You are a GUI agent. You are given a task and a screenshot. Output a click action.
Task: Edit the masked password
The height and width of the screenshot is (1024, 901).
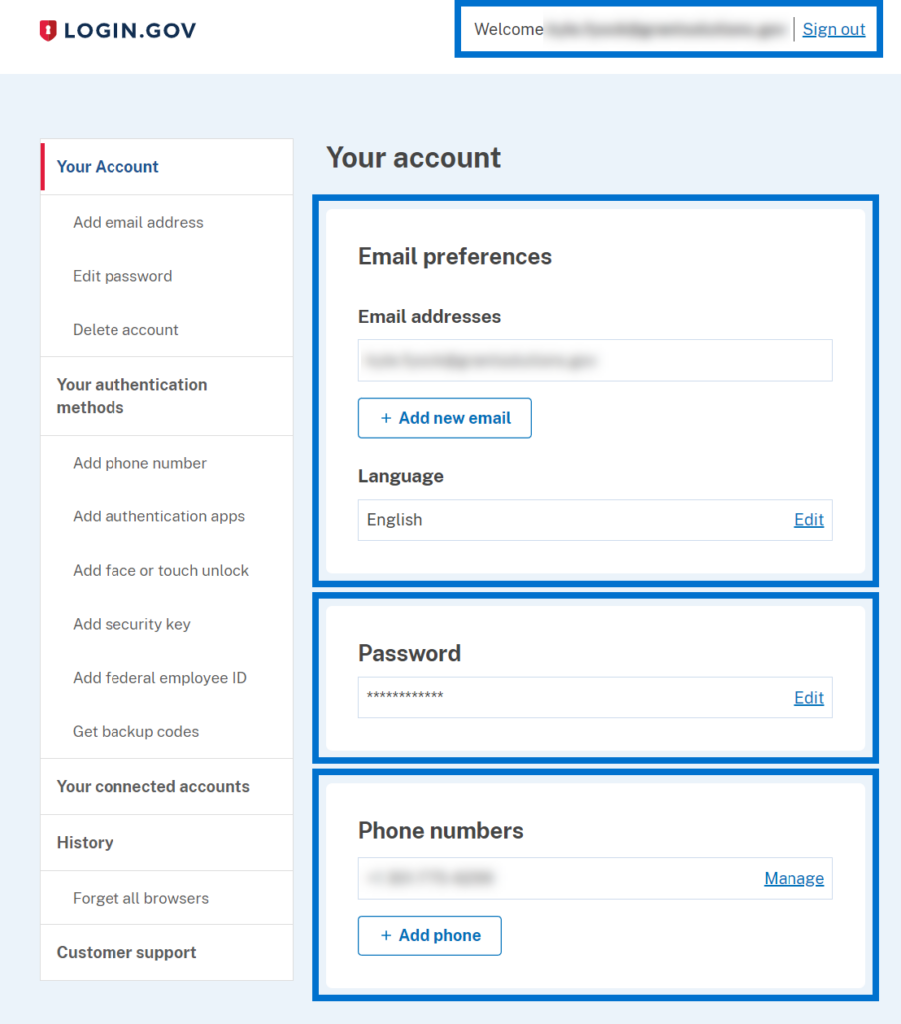(808, 697)
